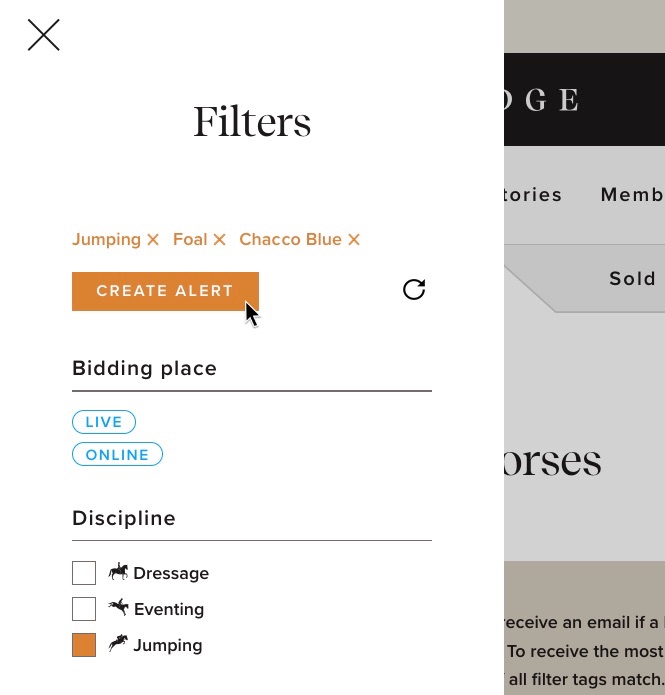Collapse the Discipline section header
The height and width of the screenshot is (695, 665).
pyautogui.click(x=252, y=519)
